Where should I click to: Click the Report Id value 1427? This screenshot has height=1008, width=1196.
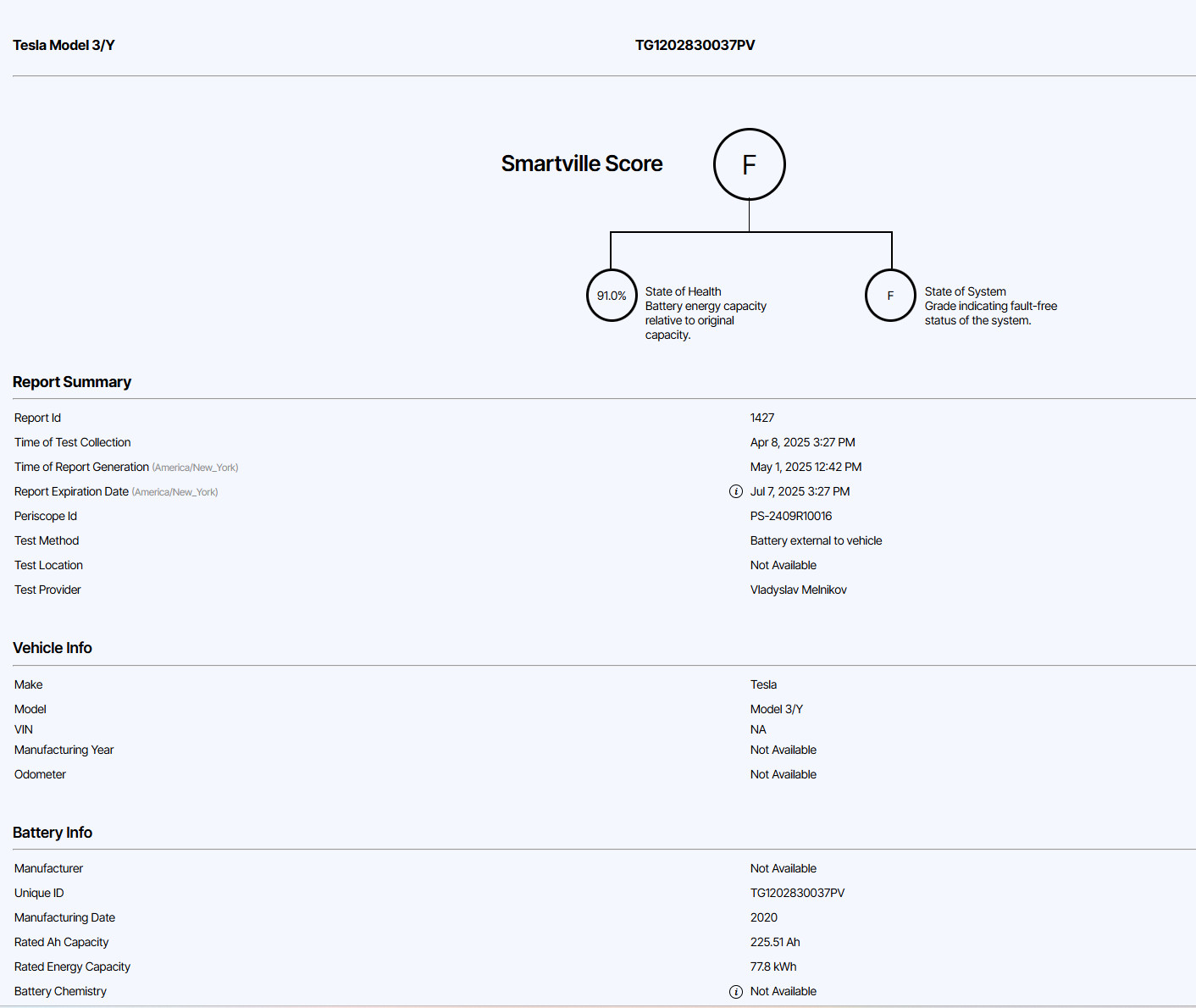[x=762, y=418]
